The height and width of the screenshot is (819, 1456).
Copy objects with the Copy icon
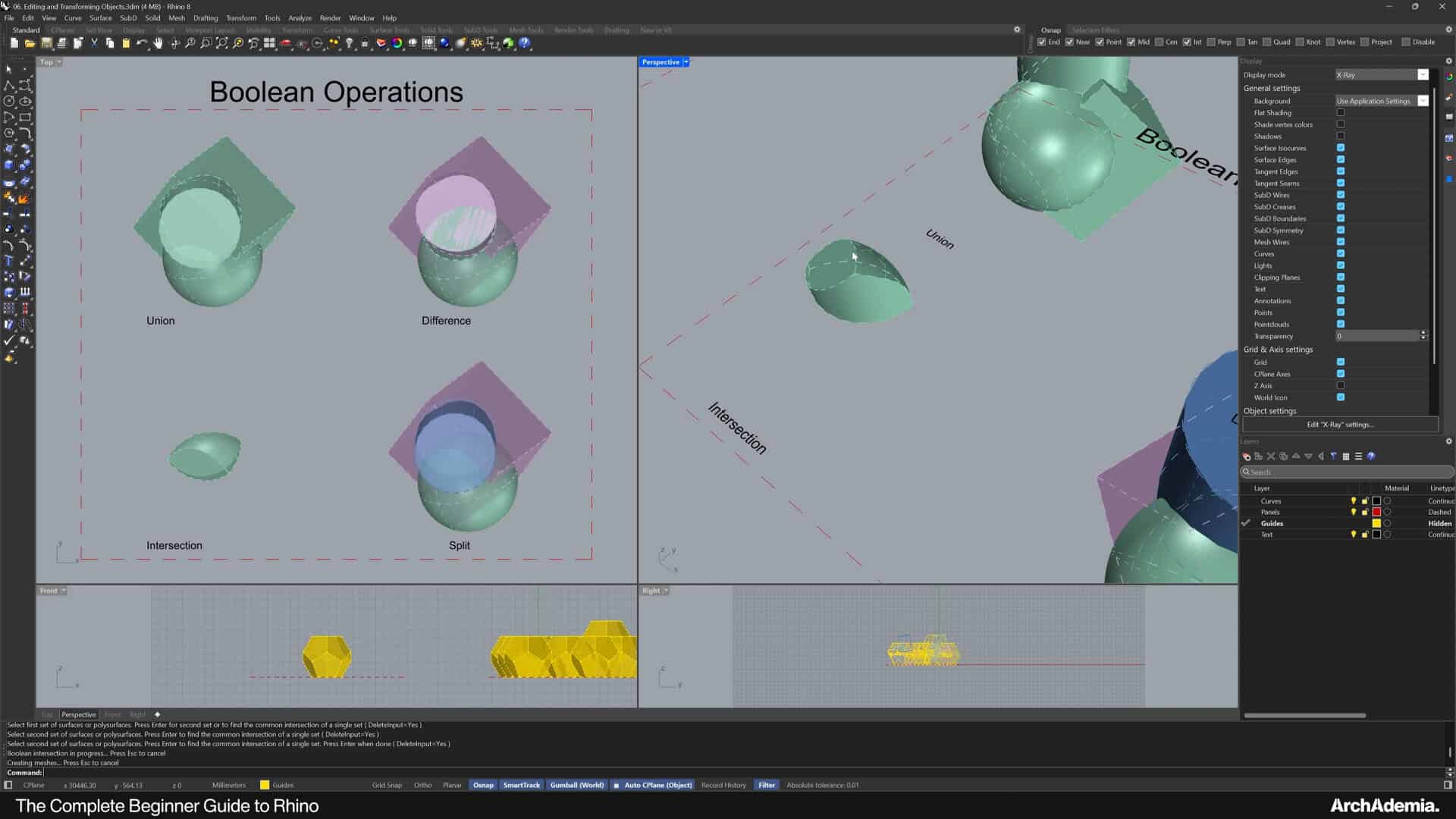pyautogui.click(x=110, y=43)
